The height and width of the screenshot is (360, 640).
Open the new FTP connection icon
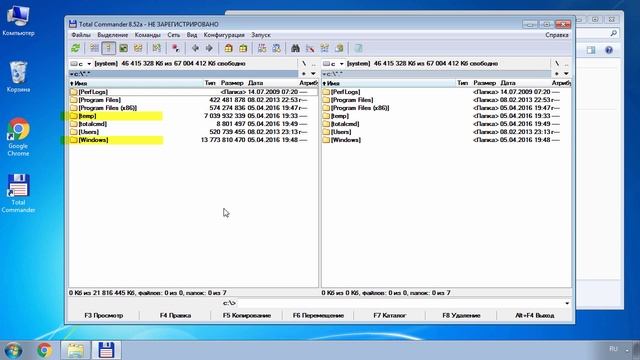pyautogui.click(x=277, y=48)
